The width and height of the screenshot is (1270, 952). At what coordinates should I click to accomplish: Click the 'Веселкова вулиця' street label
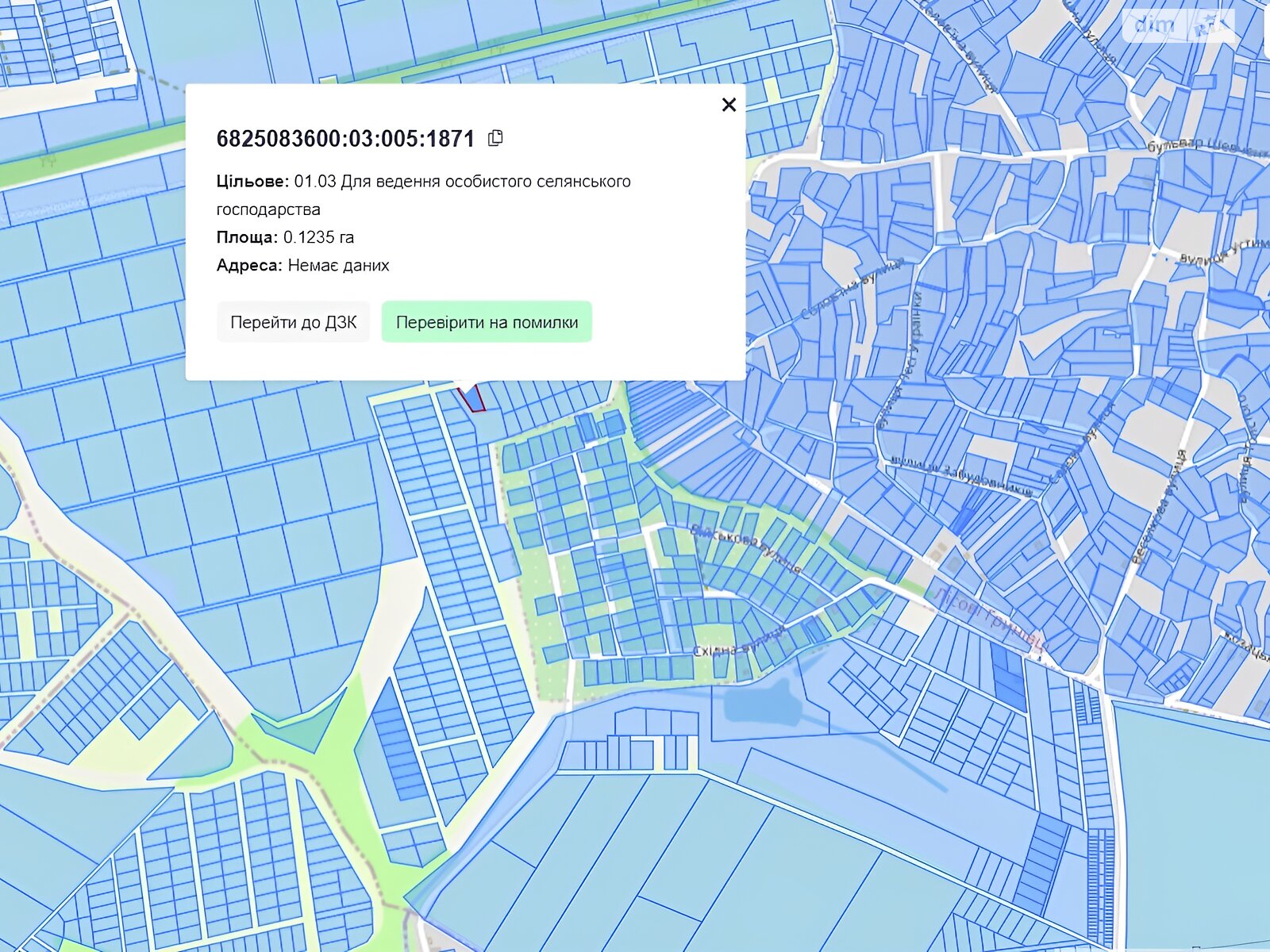pos(1158,509)
